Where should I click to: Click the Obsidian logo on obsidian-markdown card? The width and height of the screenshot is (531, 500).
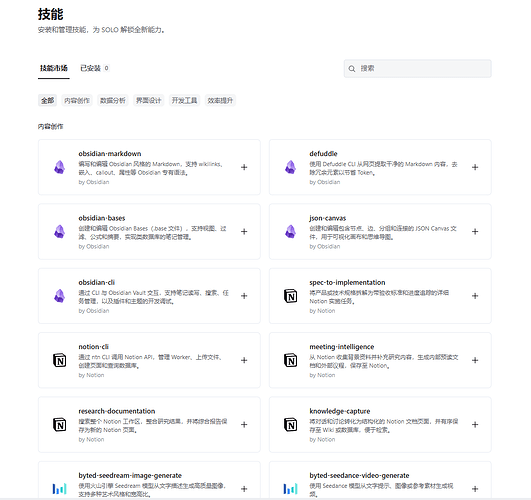tap(60, 167)
